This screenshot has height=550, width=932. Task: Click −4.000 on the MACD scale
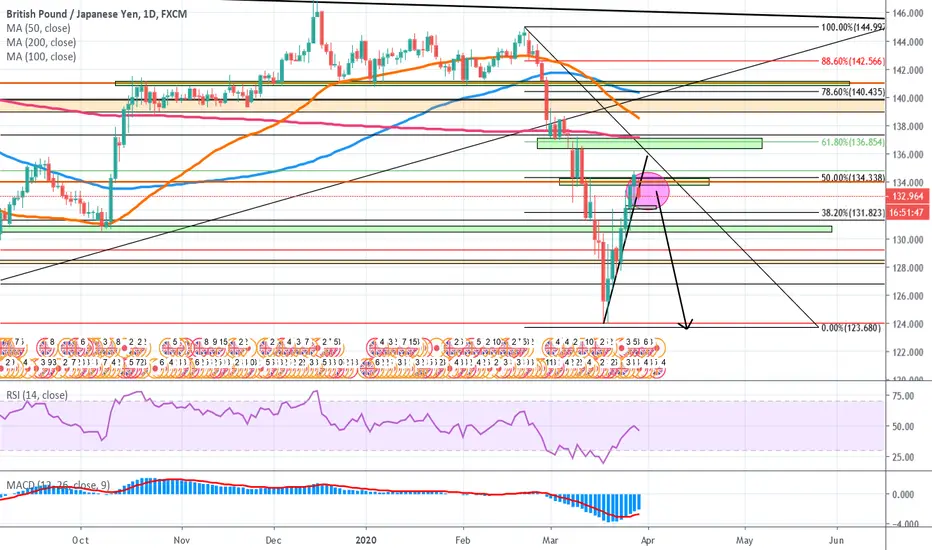[907, 524]
